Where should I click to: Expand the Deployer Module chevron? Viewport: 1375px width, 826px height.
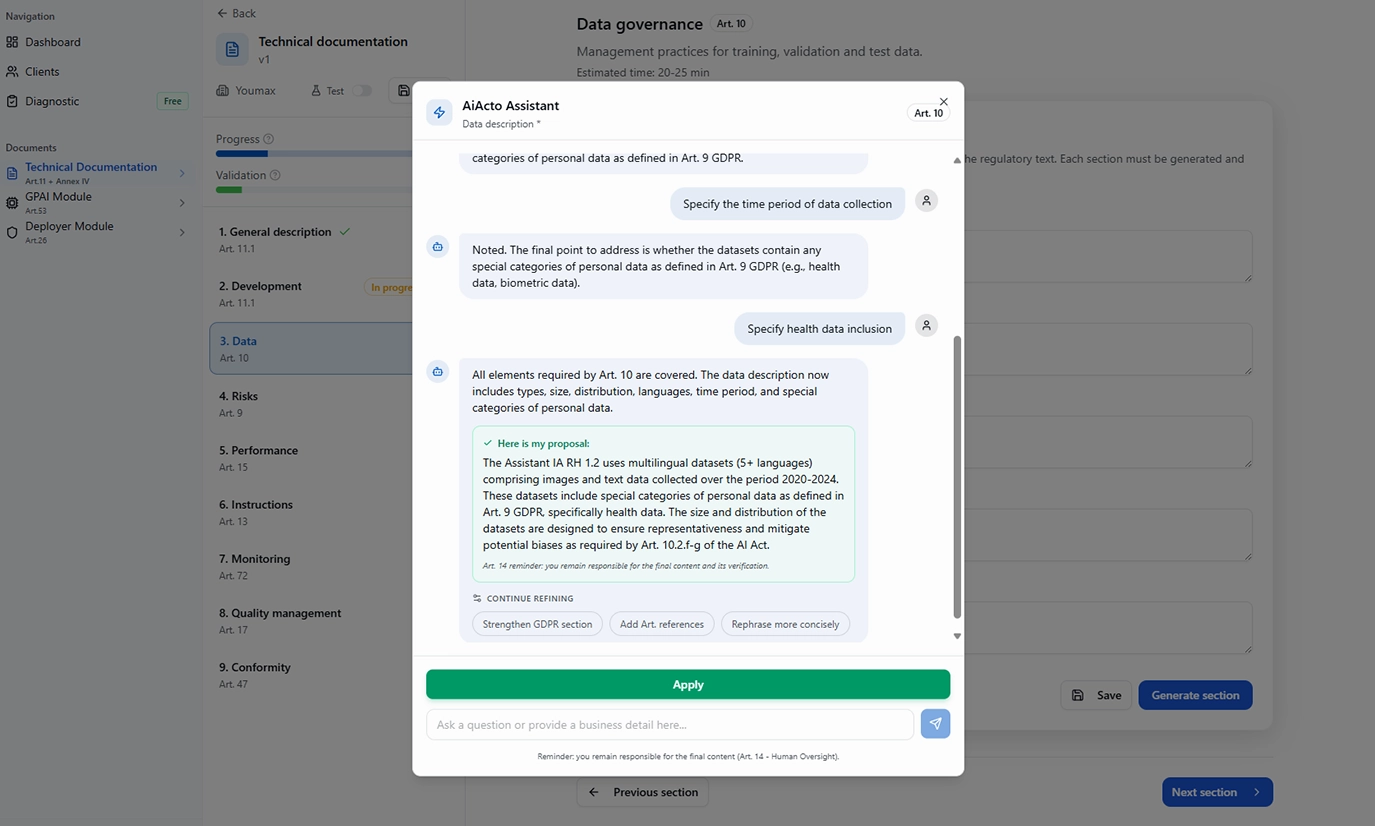tap(181, 232)
